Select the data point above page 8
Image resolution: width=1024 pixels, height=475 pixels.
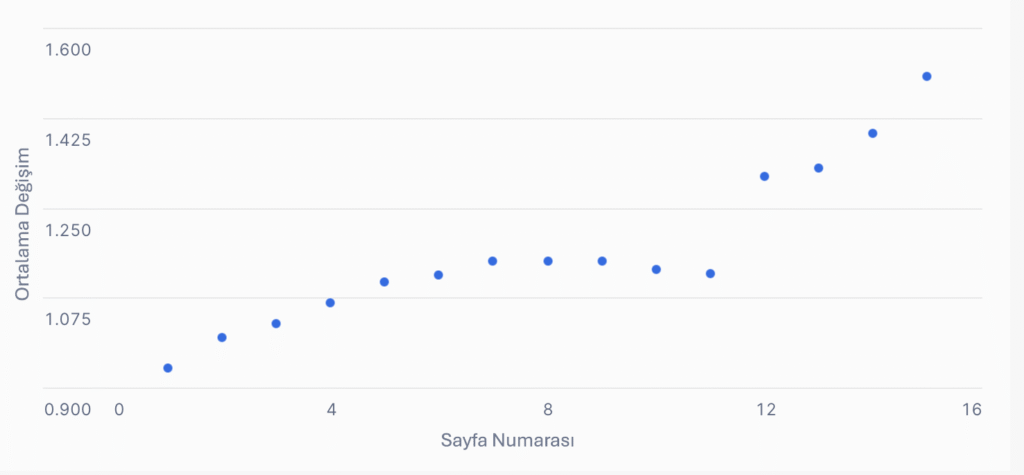pyautogui.click(x=548, y=261)
